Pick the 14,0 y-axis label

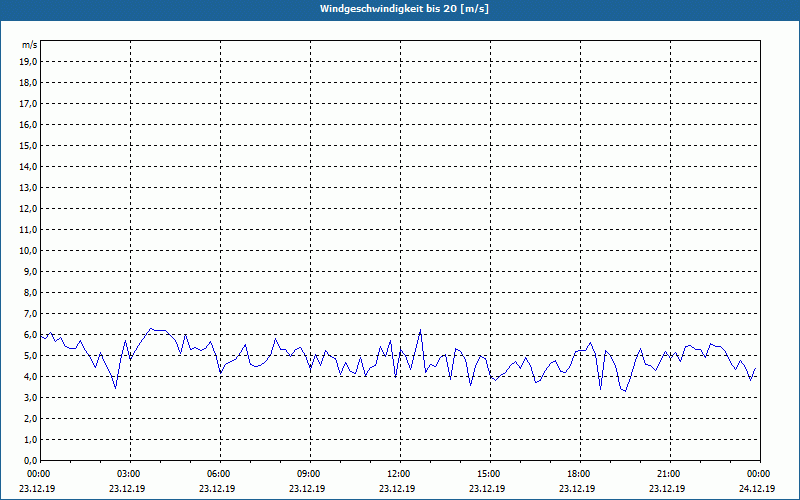[28, 166]
